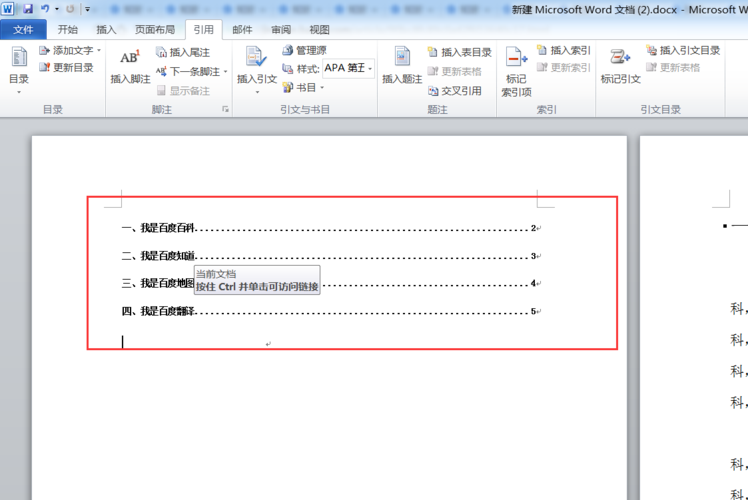This screenshot has height=500, width=748.
Task: Click the 书目 bibliography button
Action: pos(300,87)
